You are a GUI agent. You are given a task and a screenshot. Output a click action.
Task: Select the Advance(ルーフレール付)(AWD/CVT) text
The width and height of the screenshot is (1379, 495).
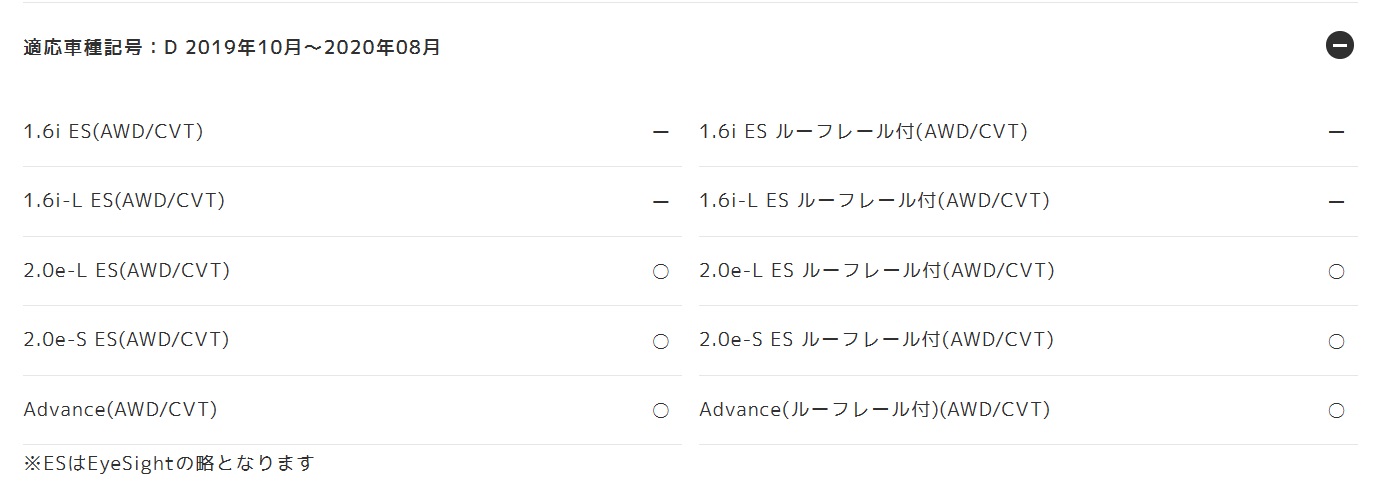tap(875, 409)
